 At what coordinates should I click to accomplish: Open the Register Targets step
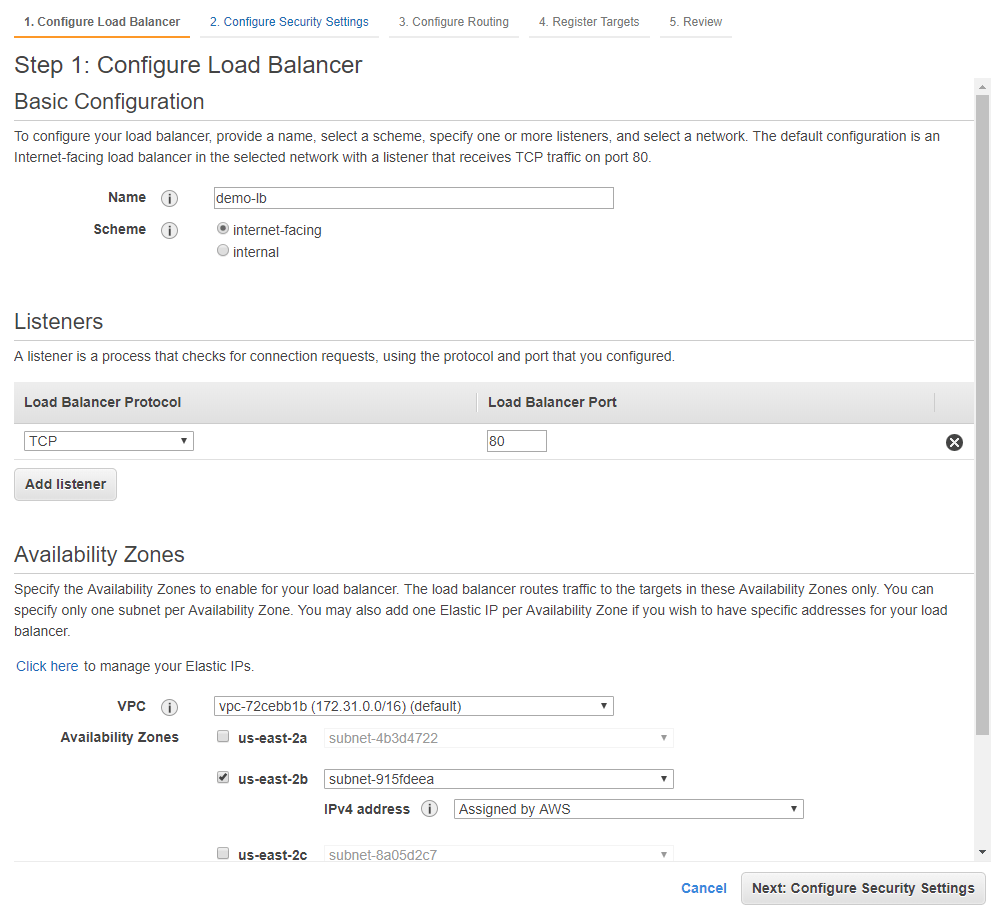(589, 20)
